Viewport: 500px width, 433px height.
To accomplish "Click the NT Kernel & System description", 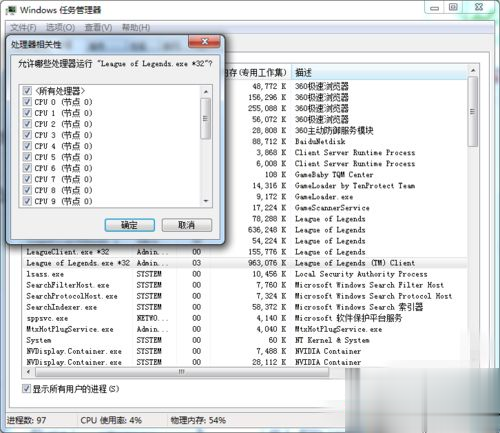I will click(x=332, y=340).
